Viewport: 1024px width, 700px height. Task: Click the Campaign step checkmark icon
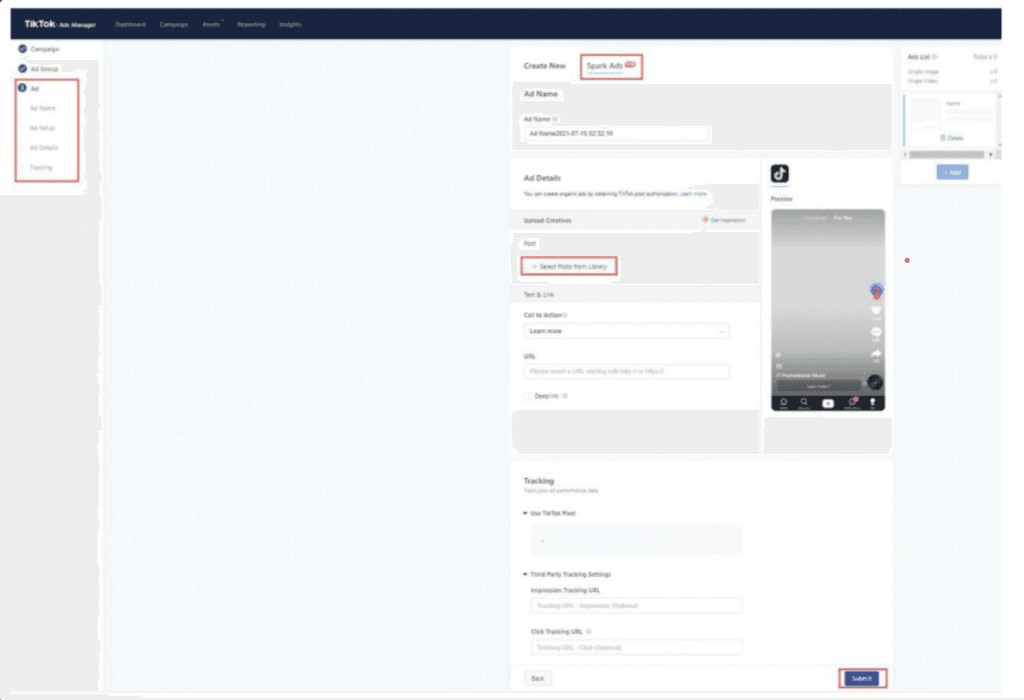(22, 48)
